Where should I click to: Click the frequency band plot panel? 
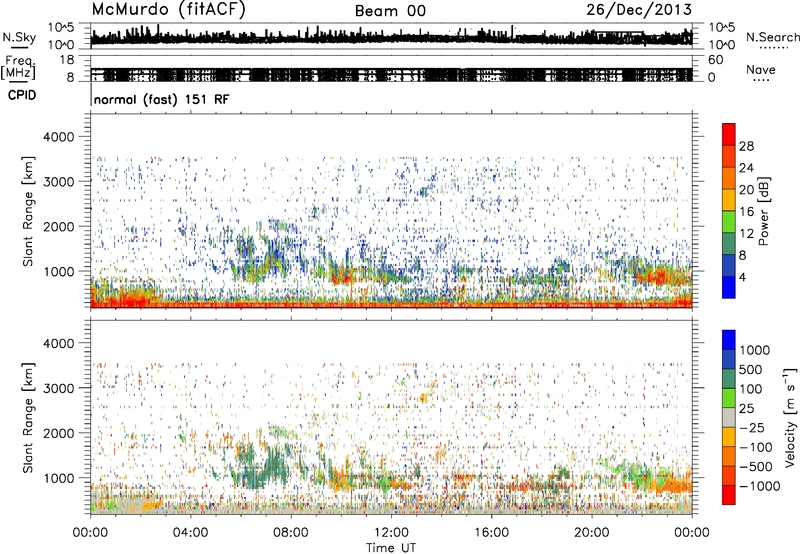pos(391,68)
